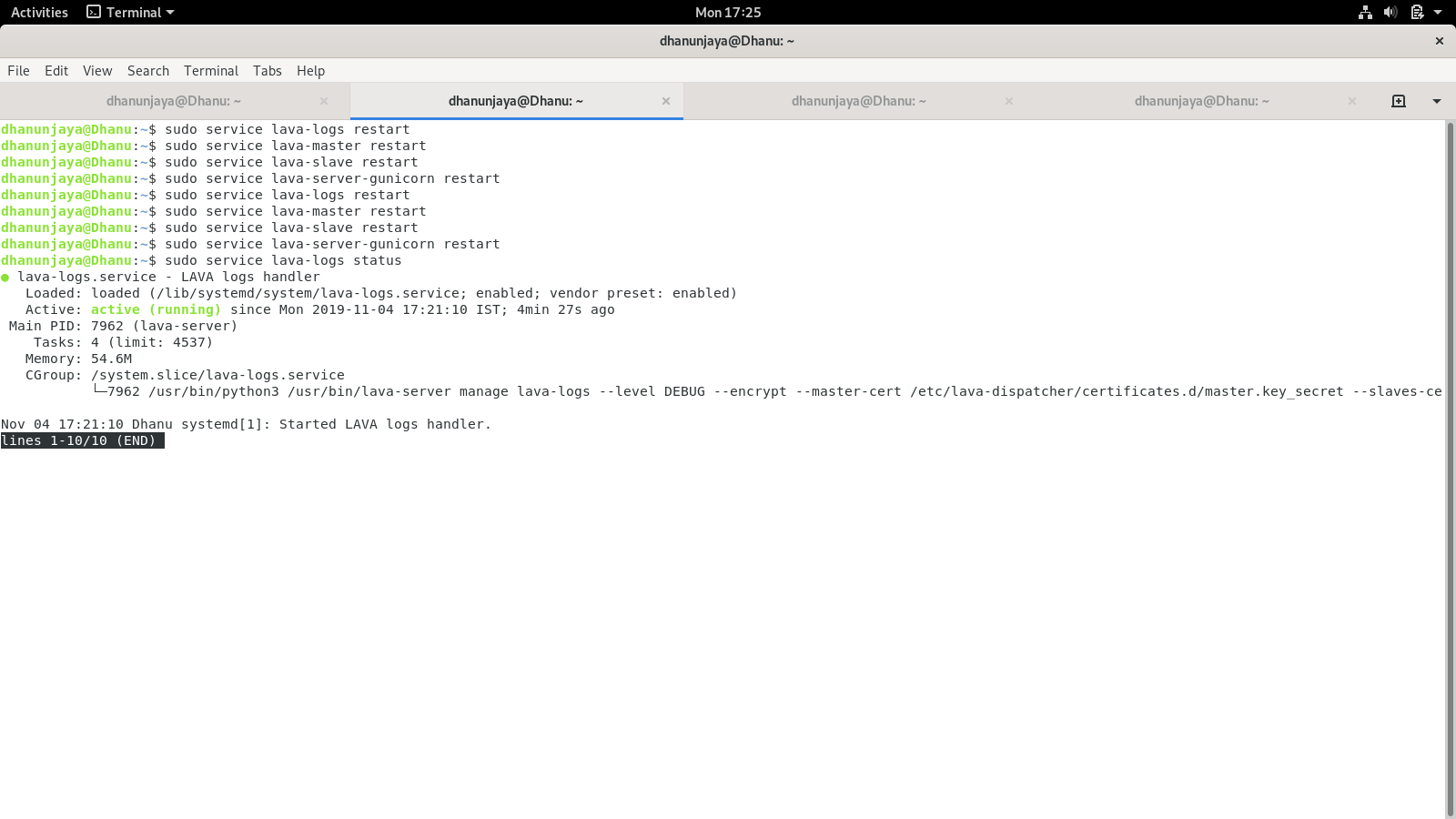This screenshot has width=1456, height=819.
Task: Open the File menu
Action: point(18,71)
